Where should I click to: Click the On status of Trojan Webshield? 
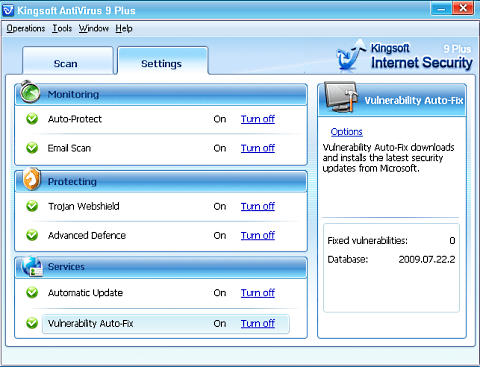point(220,206)
